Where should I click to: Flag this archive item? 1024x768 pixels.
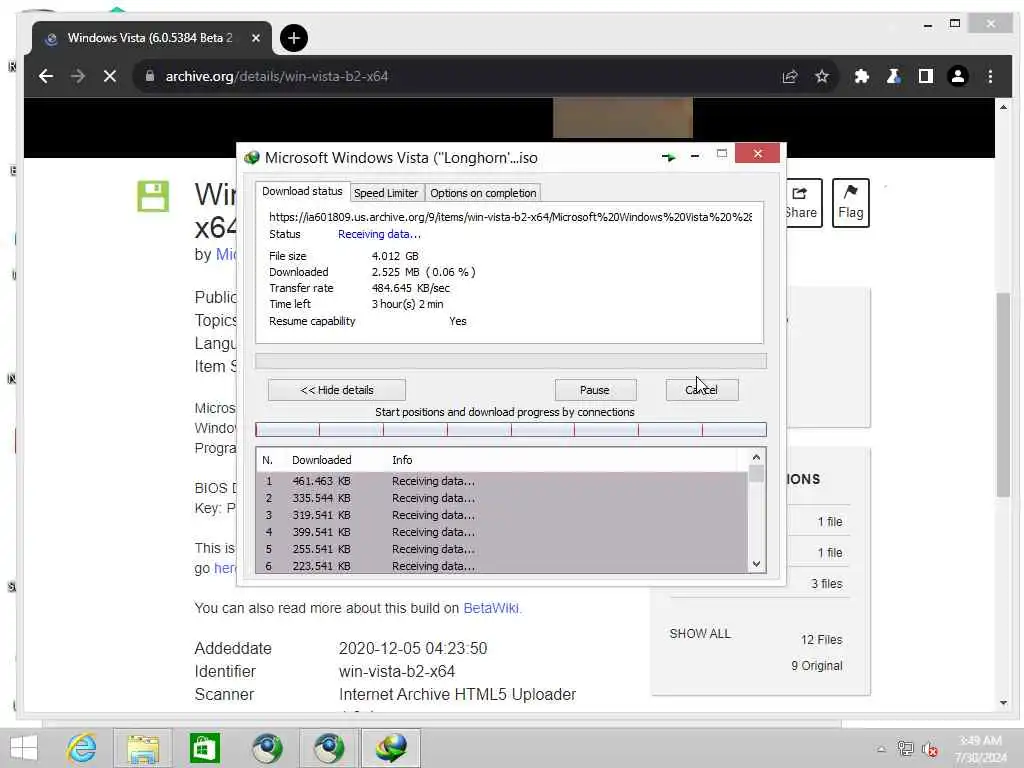point(850,202)
